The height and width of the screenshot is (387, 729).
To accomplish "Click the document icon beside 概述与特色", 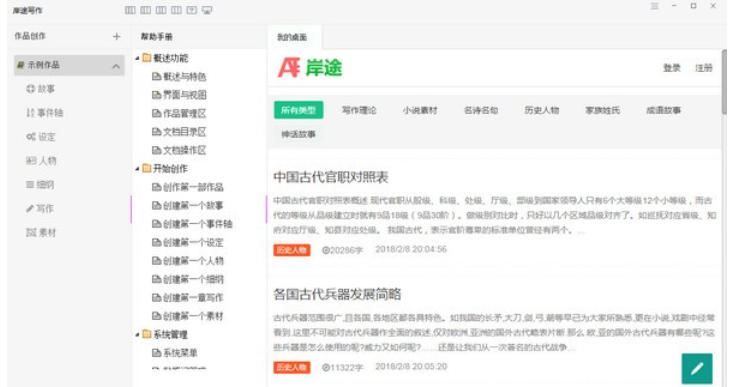I will tap(157, 76).
